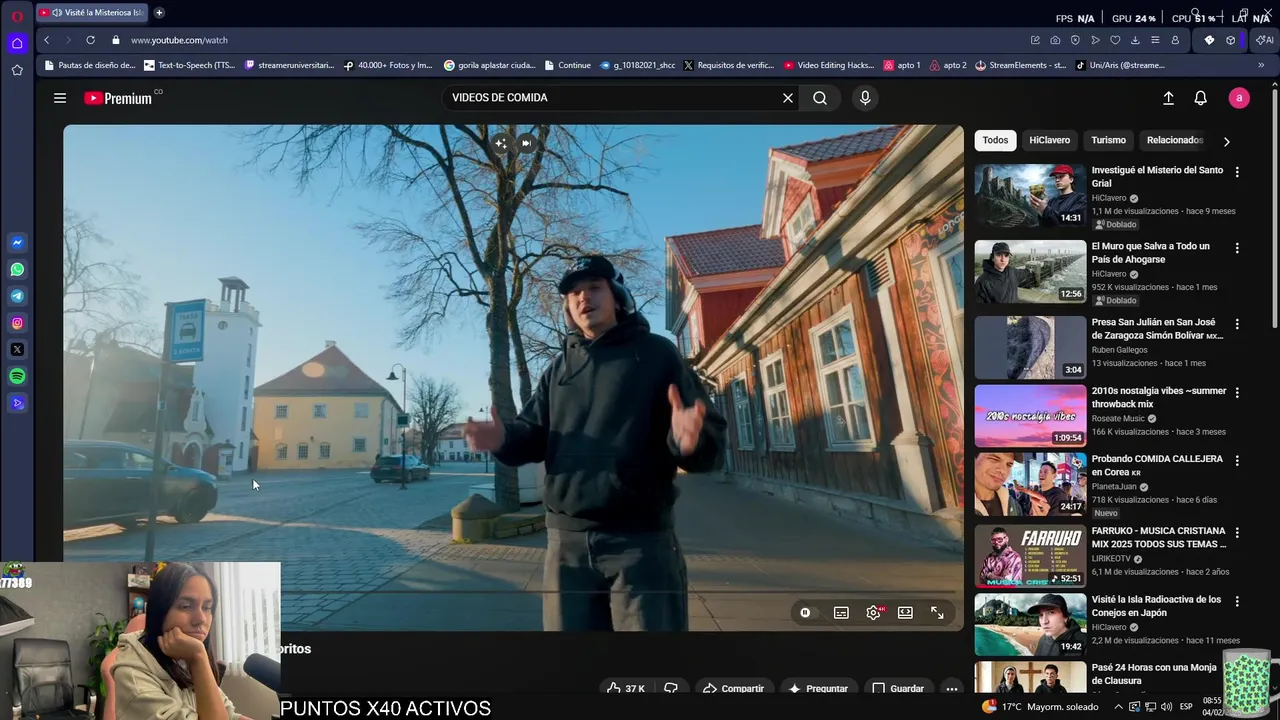This screenshot has height=720, width=1280.
Task: Open options menu for FARRUKO mix video
Action: click(1237, 533)
